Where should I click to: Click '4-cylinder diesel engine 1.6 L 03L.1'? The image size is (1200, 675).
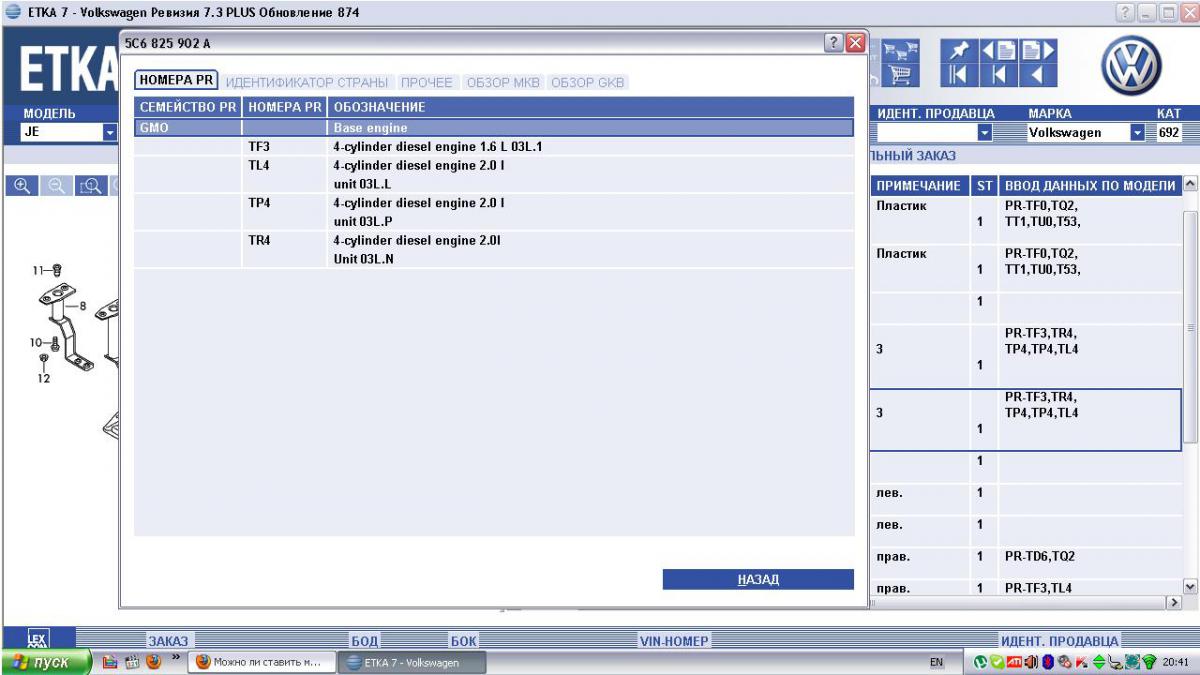437,147
